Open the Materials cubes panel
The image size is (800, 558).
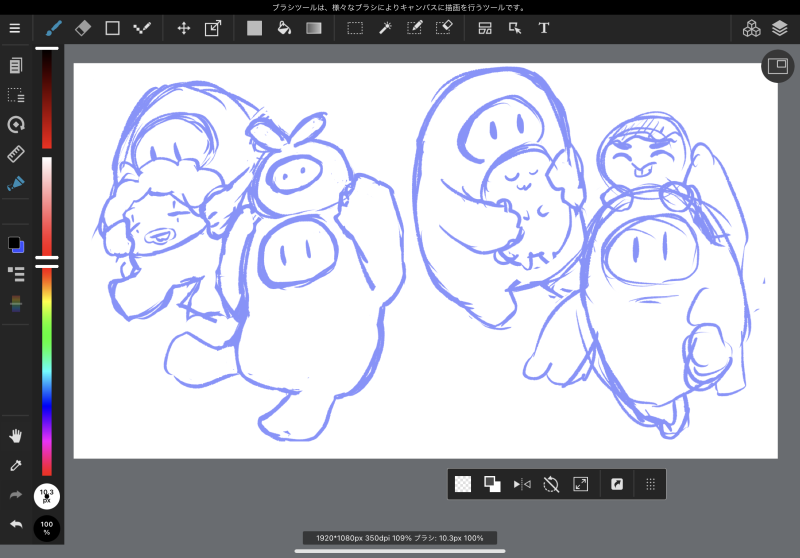click(751, 28)
